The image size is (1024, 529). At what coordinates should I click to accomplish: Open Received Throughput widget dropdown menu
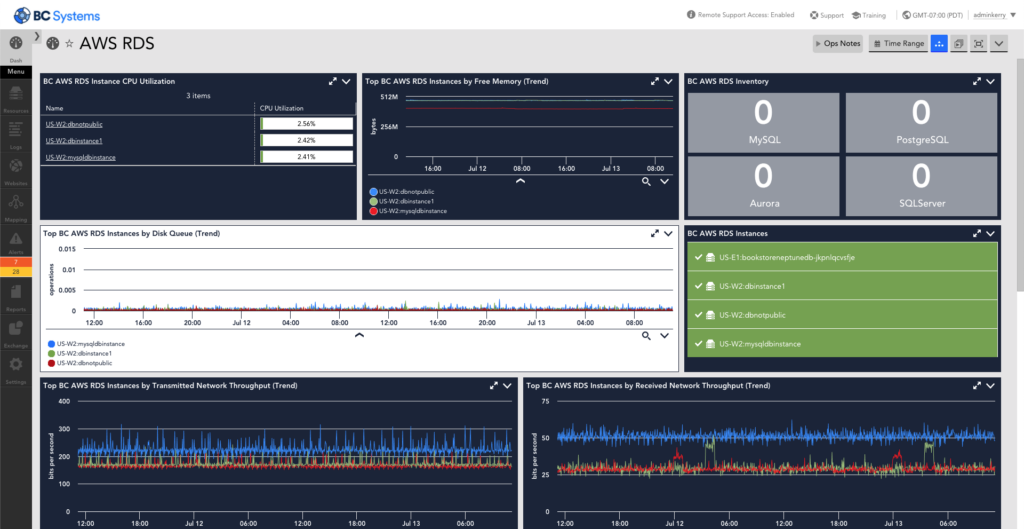[990, 386]
